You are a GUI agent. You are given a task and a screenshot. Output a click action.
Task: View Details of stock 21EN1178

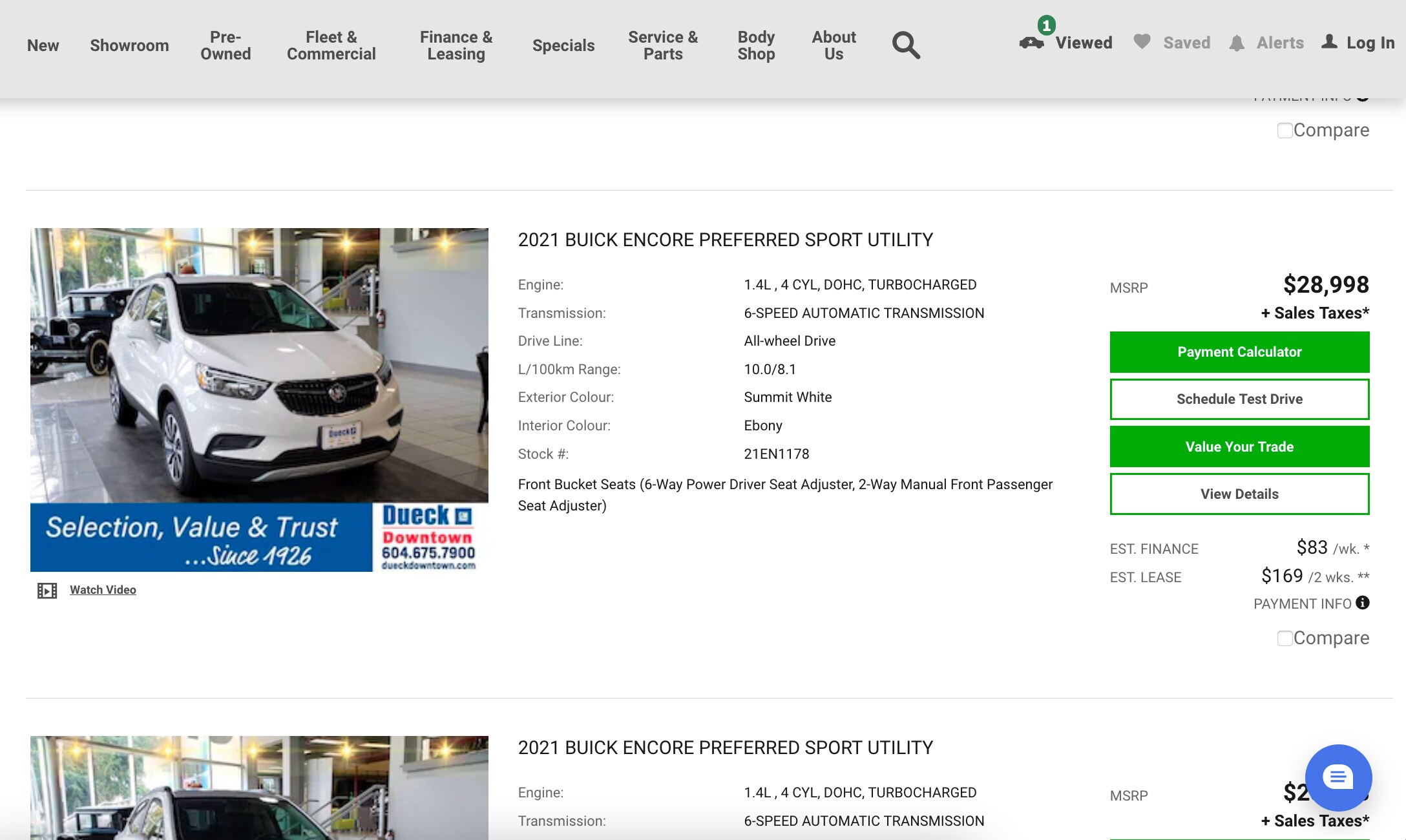point(1239,494)
